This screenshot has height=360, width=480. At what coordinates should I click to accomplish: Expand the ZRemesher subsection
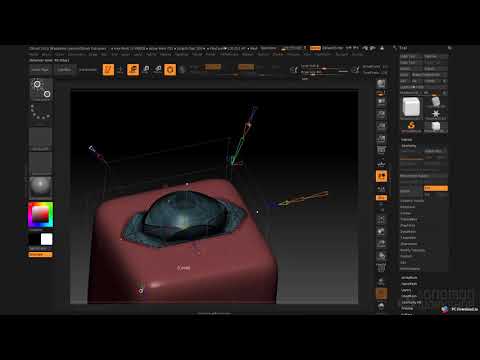(408, 244)
